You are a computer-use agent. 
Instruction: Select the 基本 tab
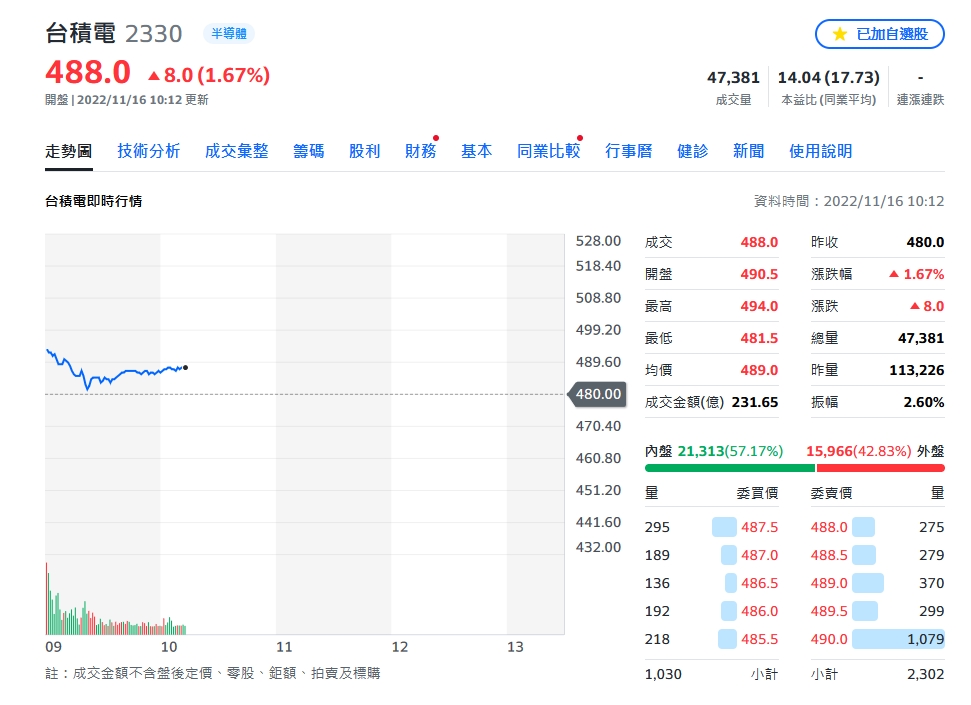click(476, 151)
